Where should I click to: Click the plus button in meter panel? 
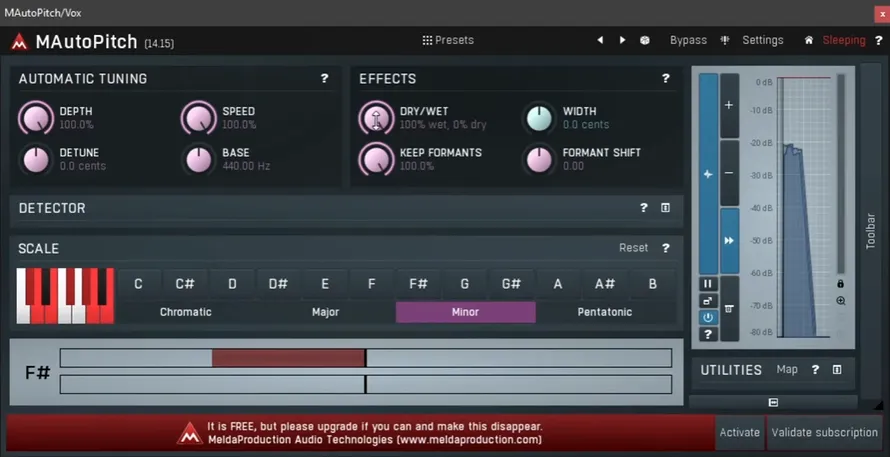729,105
